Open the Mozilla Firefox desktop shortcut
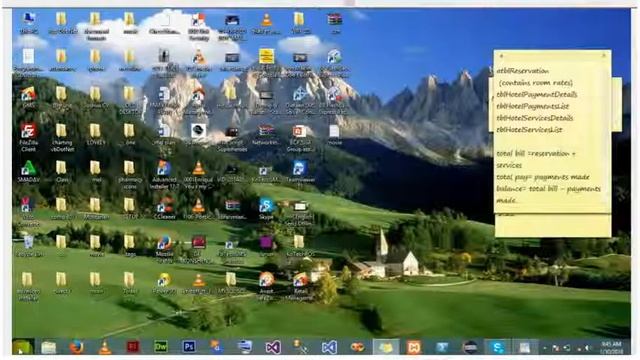The height and width of the screenshot is (360, 640). pyautogui.click(x=164, y=249)
